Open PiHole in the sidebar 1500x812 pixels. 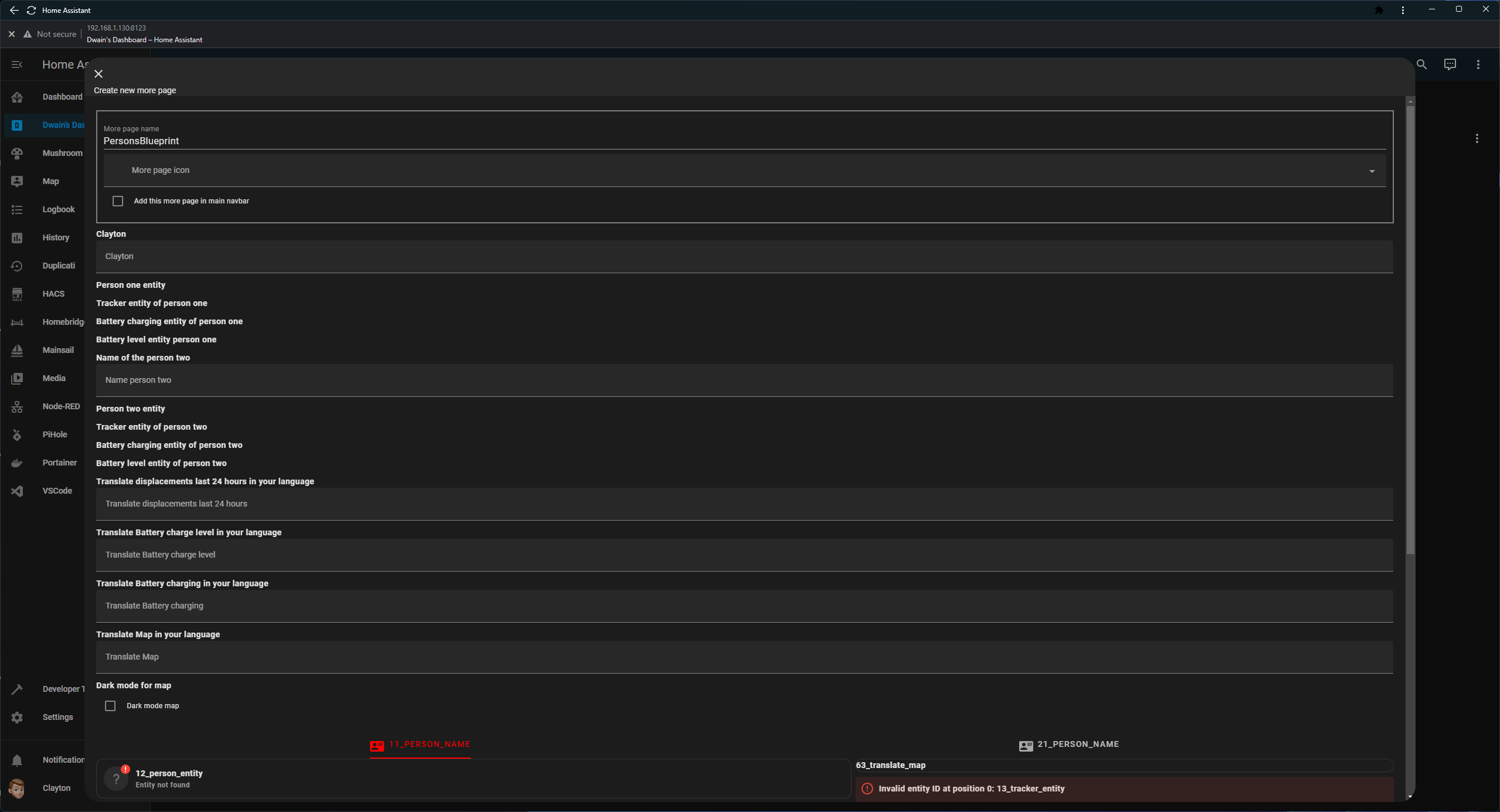coord(55,434)
